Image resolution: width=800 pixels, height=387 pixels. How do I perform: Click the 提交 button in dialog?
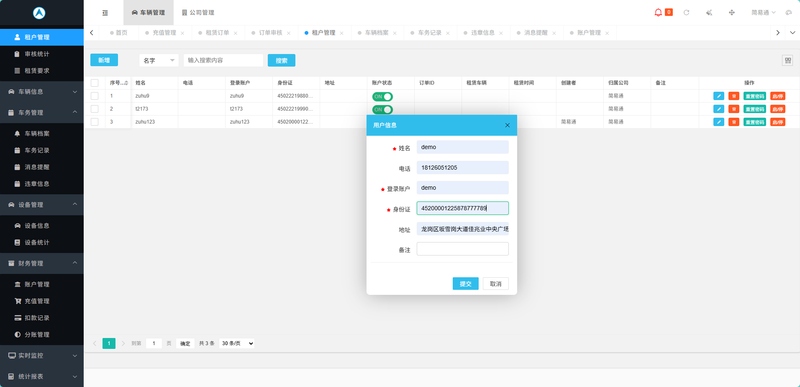pyautogui.click(x=465, y=283)
